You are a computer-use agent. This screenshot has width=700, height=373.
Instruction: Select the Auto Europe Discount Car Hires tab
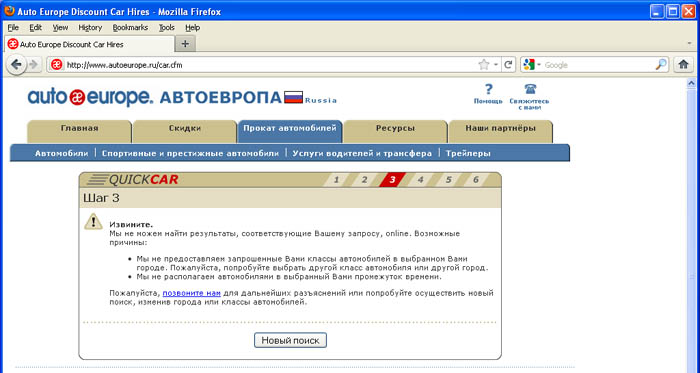[89, 44]
